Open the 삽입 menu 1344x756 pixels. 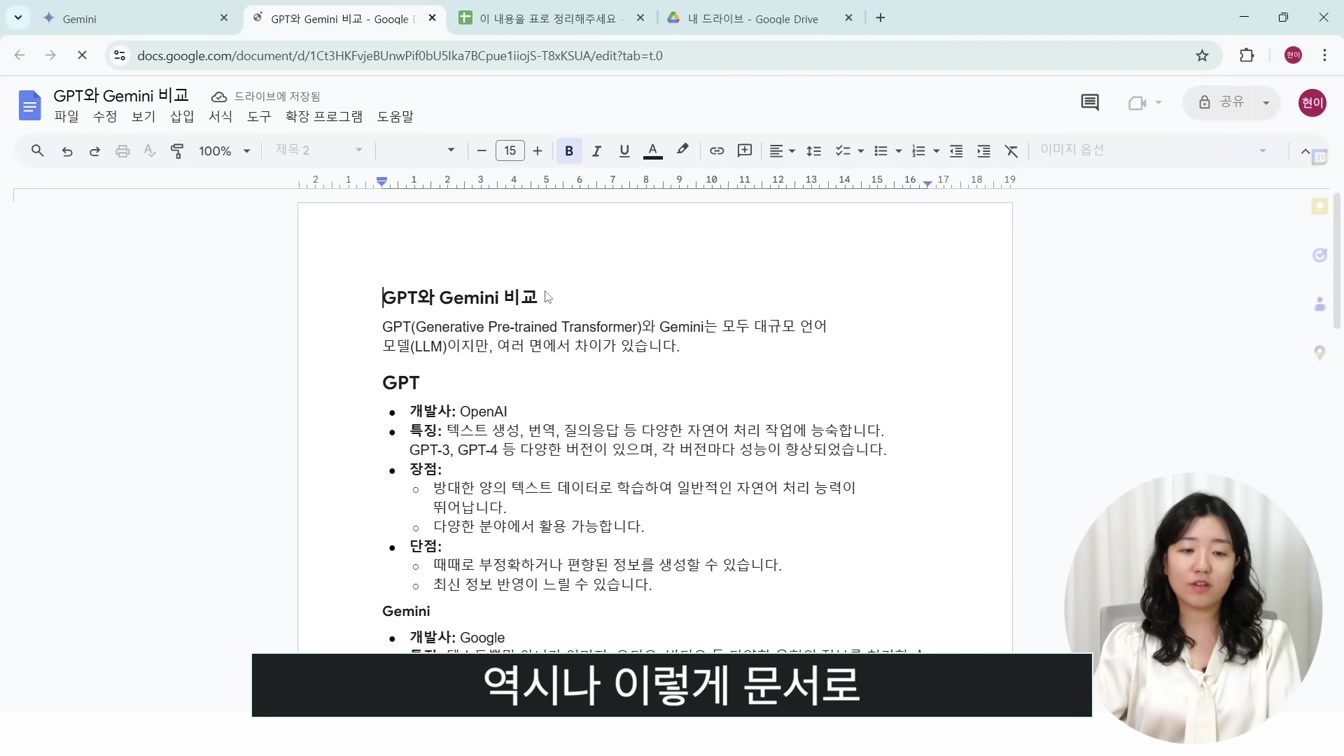(182, 117)
